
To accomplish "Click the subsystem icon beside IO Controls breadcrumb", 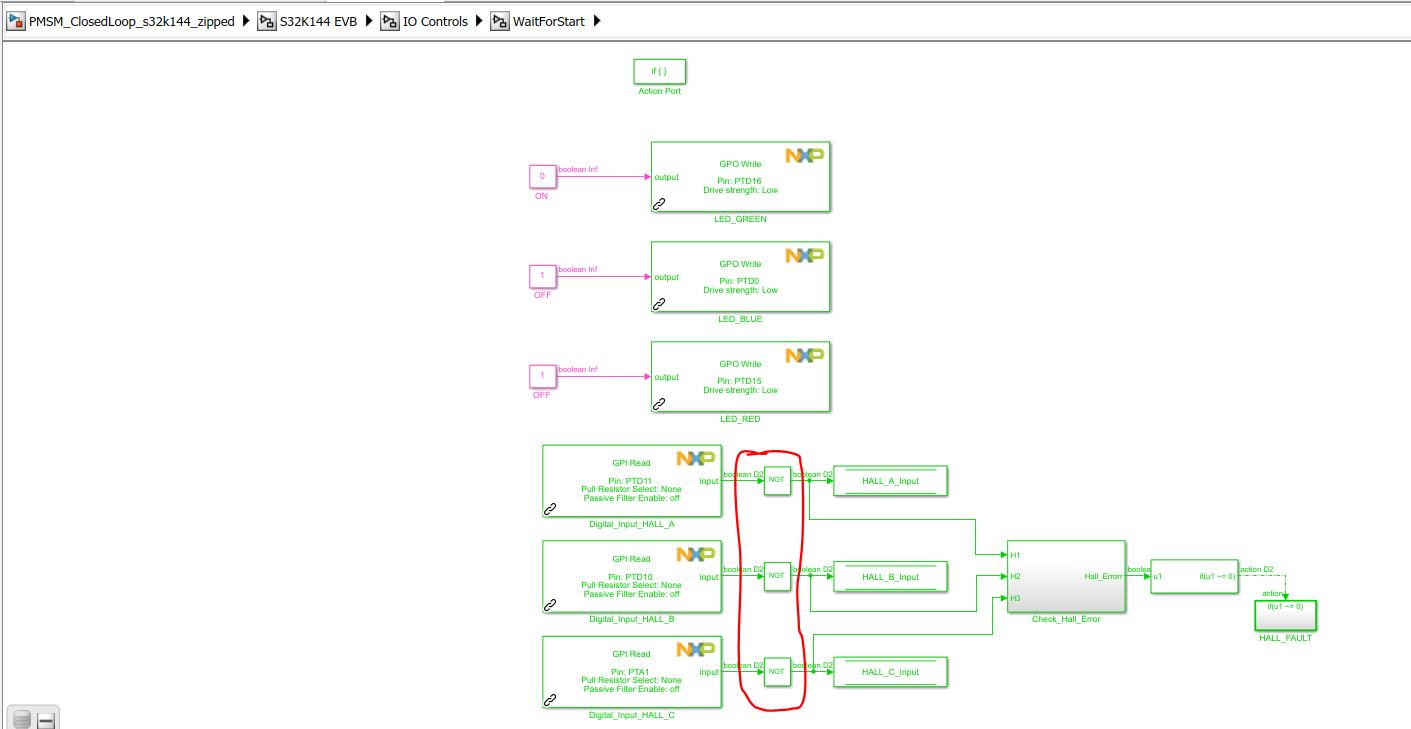I will tap(389, 20).
